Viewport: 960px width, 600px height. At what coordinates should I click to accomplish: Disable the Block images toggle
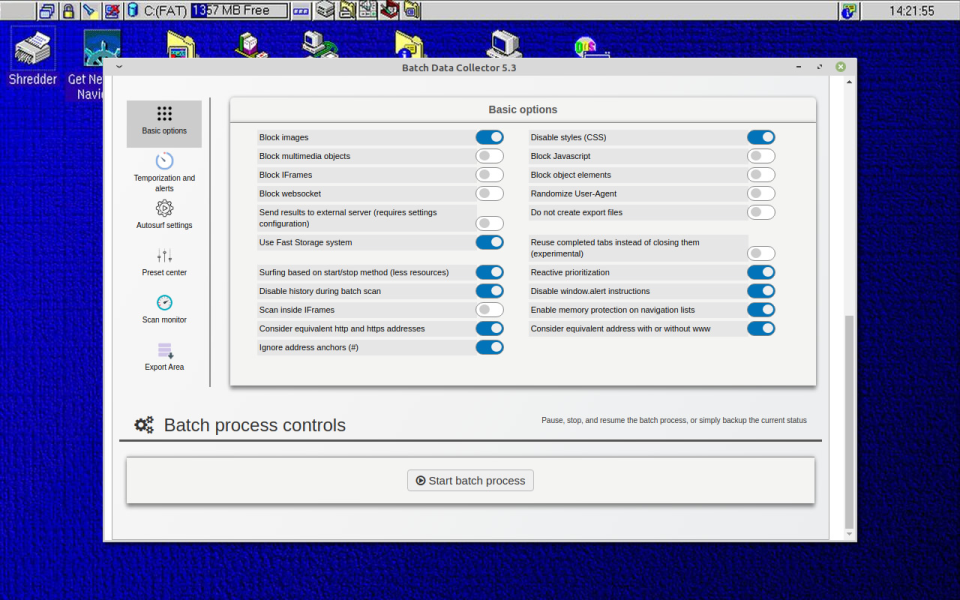489,137
